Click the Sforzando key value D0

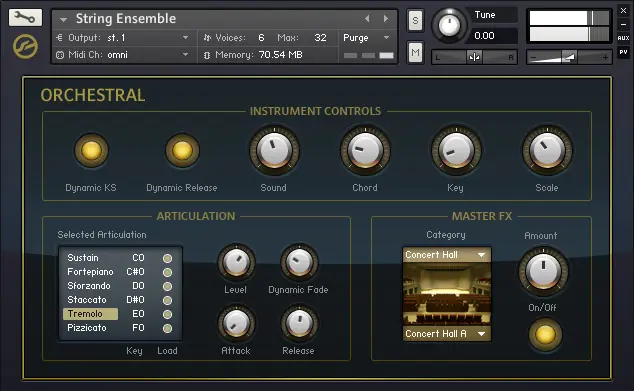click(x=138, y=286)
